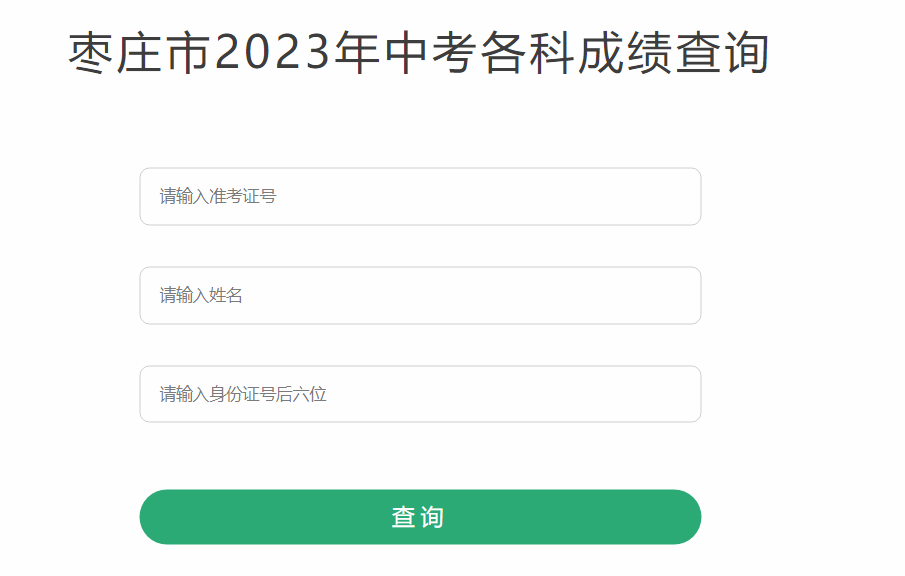
Task: Click the placeholder text 请输入准考证号
Action: 218,197
